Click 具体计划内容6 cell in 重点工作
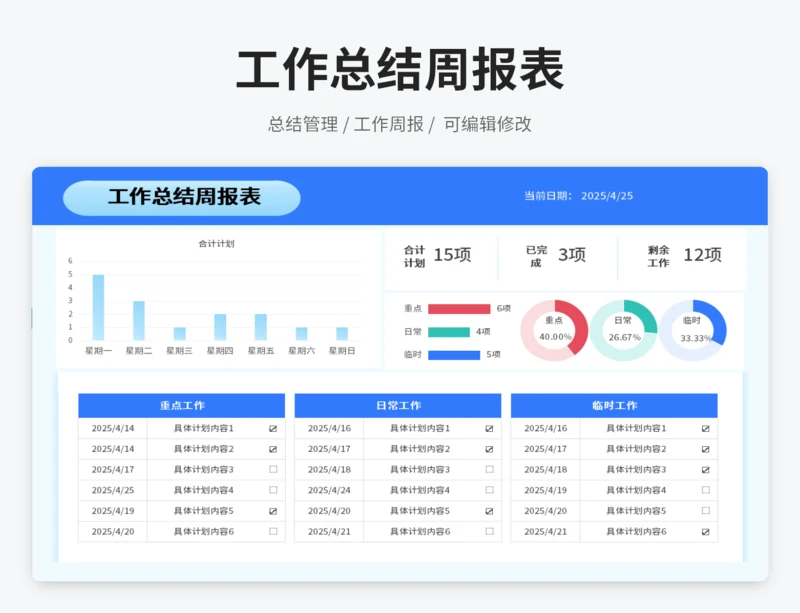Image resolution: width=800 pixels, height=613 pixels. point(204,531)
